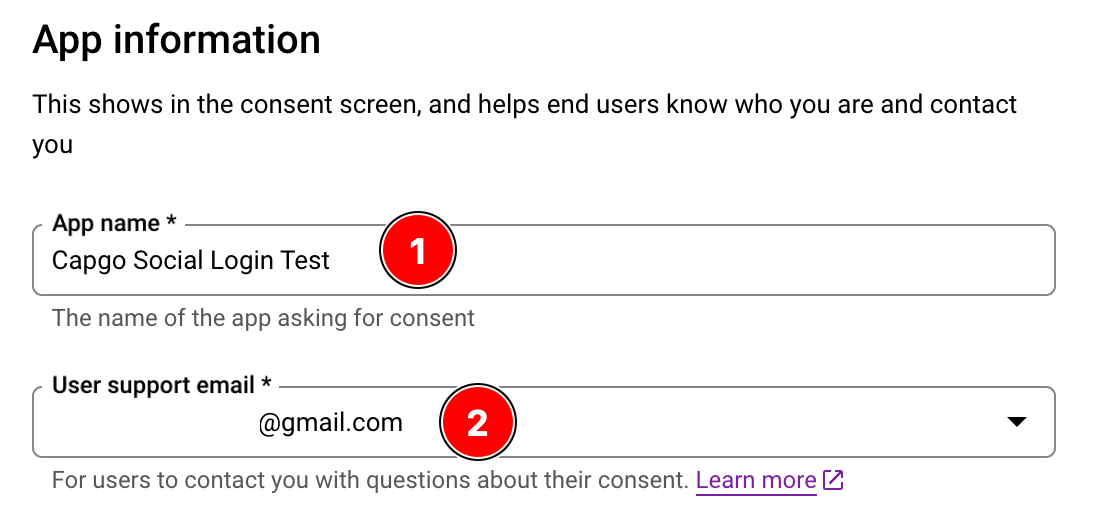Screen dimensions: 1096x532
Task: Click the word "Test" in the App name field
Action: pos(305,261)
